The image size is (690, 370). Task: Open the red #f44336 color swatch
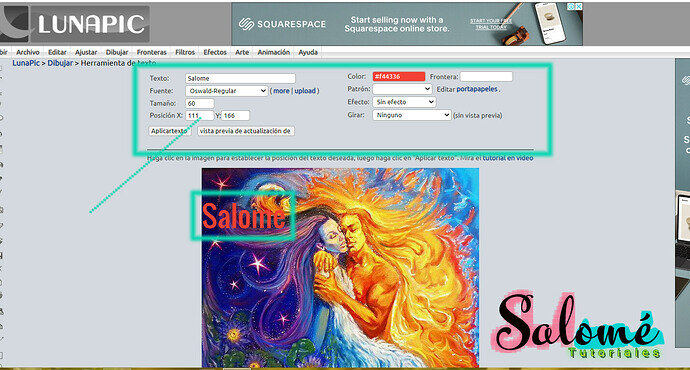pyautogui.click(x=399, y=77)
